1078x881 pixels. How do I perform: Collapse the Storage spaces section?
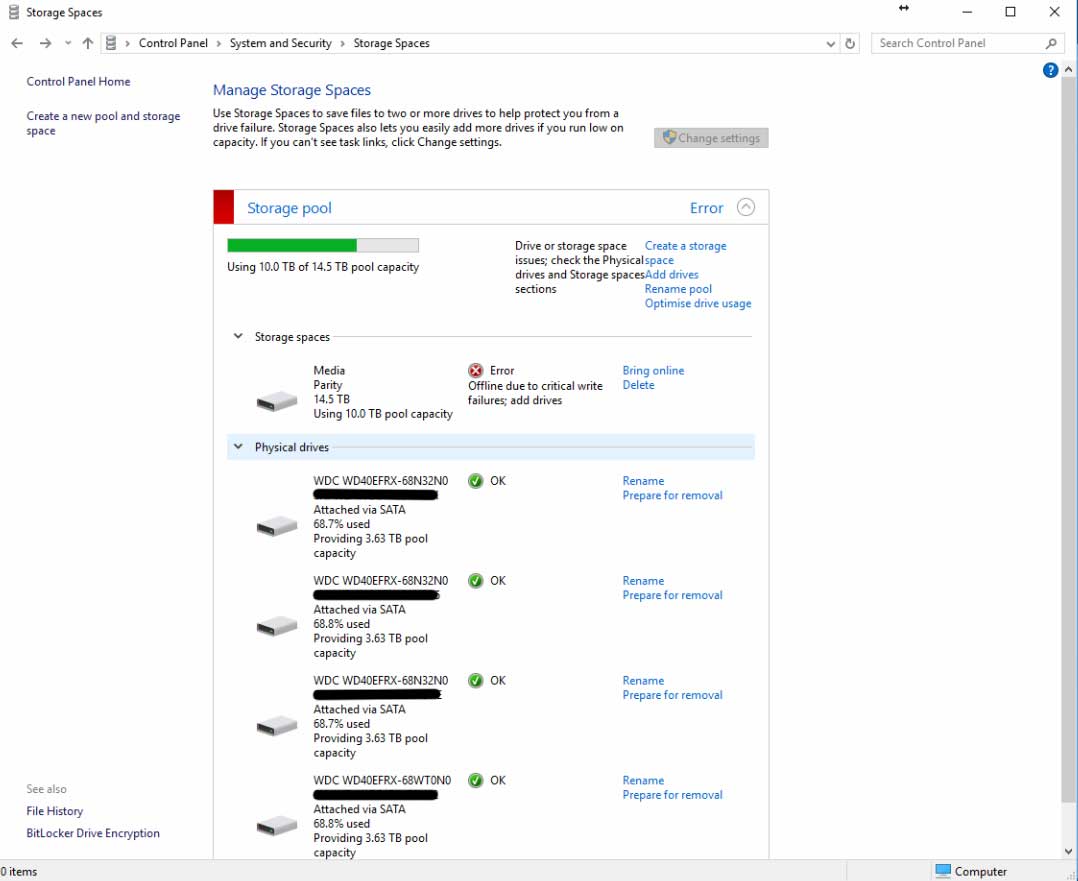point(238,337)
